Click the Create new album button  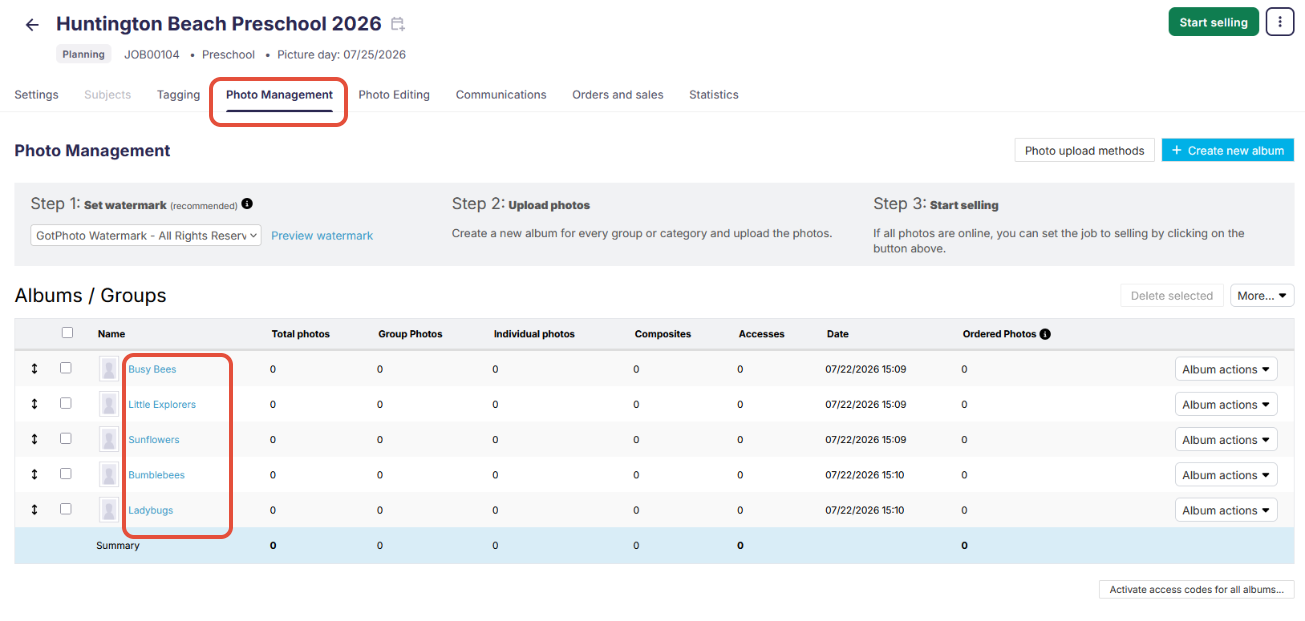pos(1228,150)
